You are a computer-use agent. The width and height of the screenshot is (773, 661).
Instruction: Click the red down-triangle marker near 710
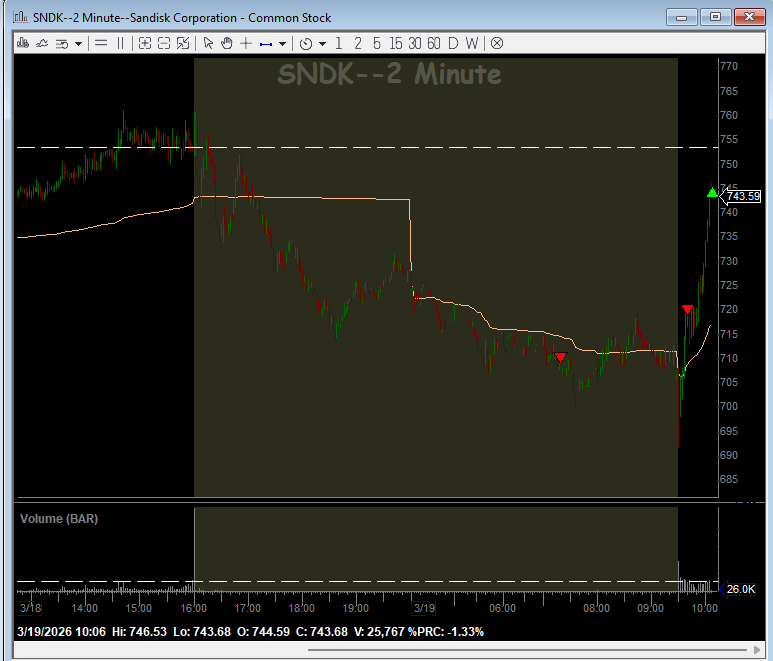click(x=560, y=357)
